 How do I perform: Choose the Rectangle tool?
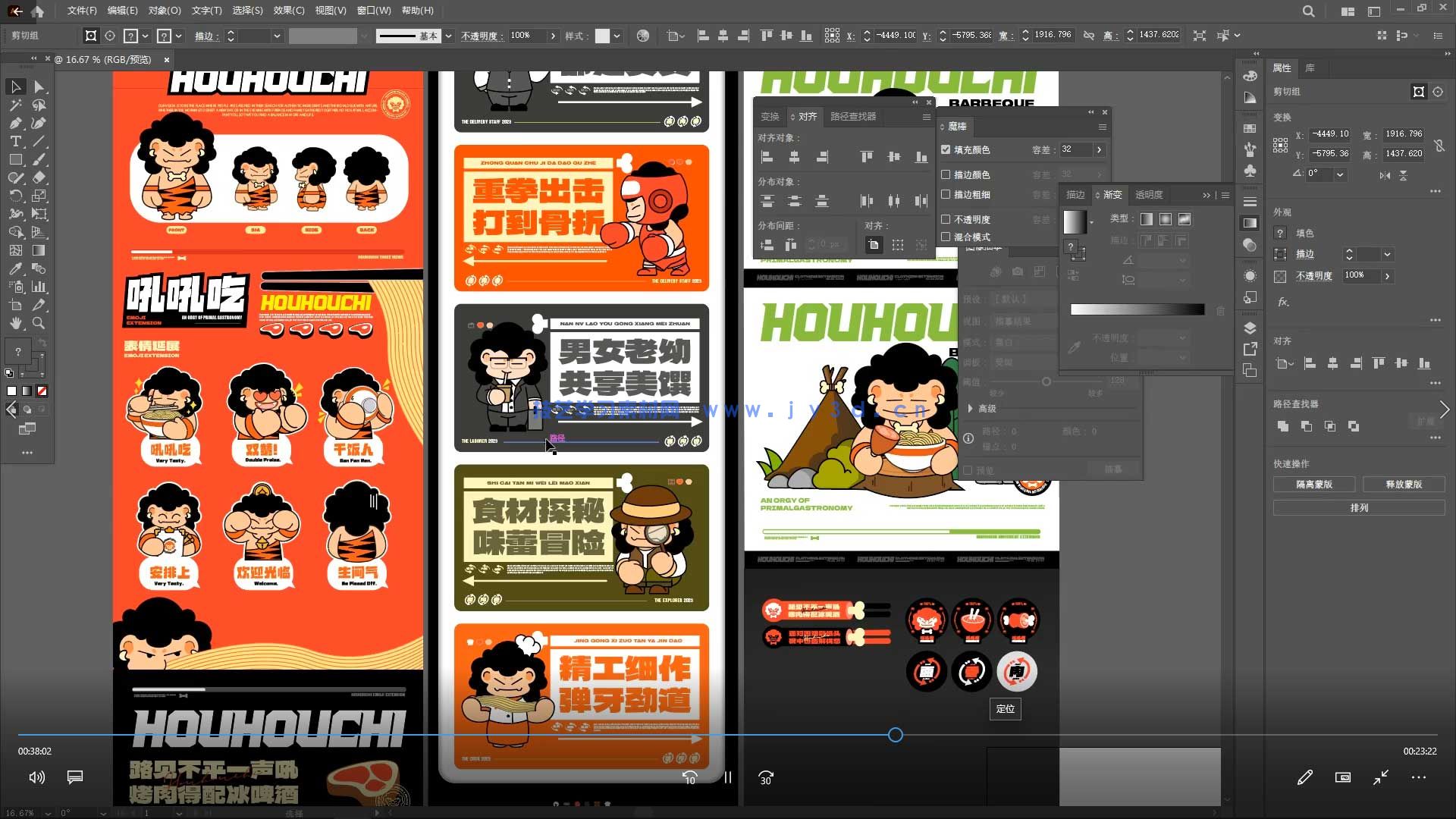tap(15, 159)
